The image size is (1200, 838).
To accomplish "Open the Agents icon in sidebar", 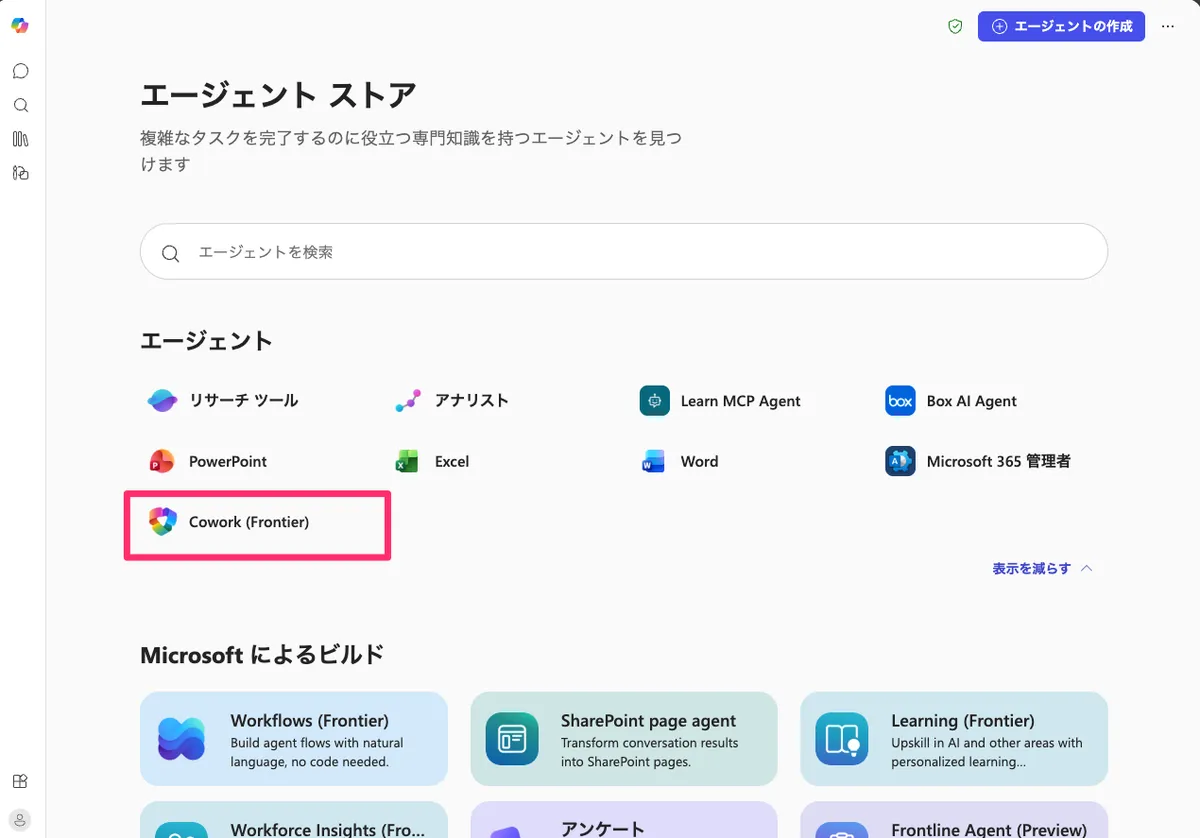I will (x=20, y=173).
